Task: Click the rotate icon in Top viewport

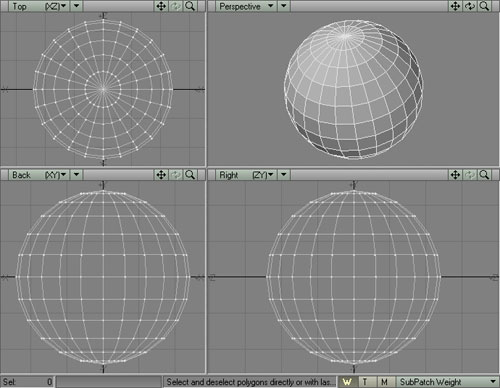Action: click(x=176, y=6)
